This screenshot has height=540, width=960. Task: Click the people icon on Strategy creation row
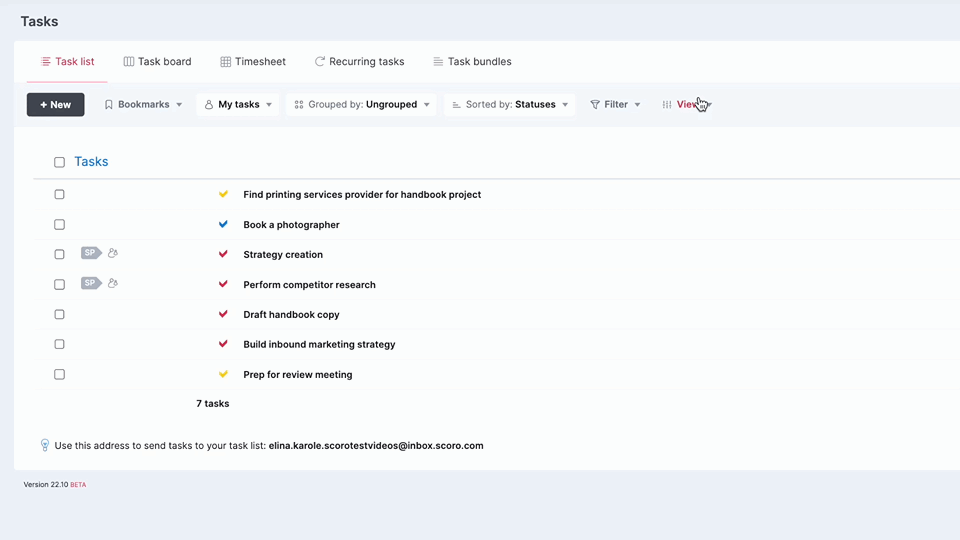click(x=113, y=253)
